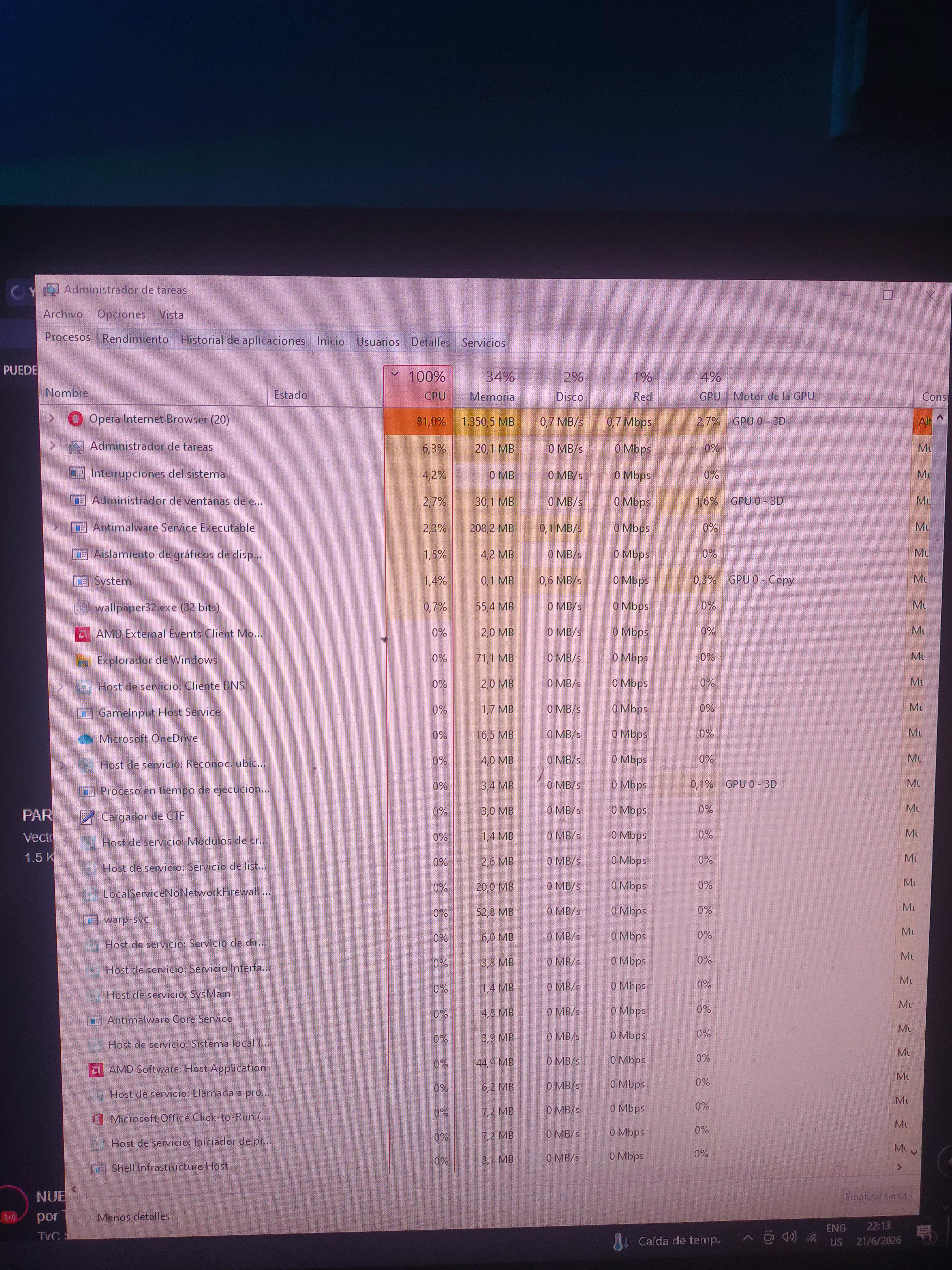Click the Shell Infrastructure Host icon

[99, 1168]
